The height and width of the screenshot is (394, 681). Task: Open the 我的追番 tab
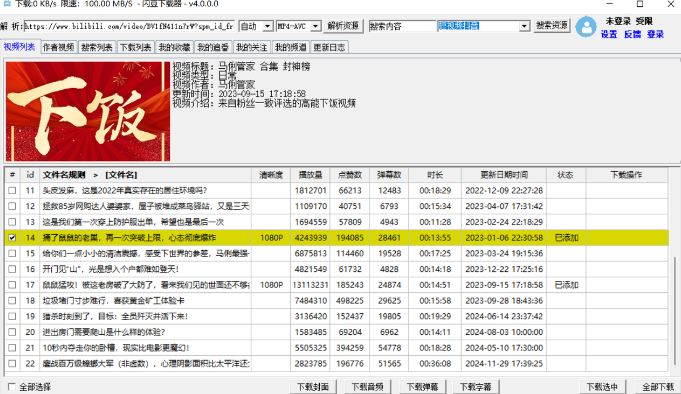click(x=213, y=47)
